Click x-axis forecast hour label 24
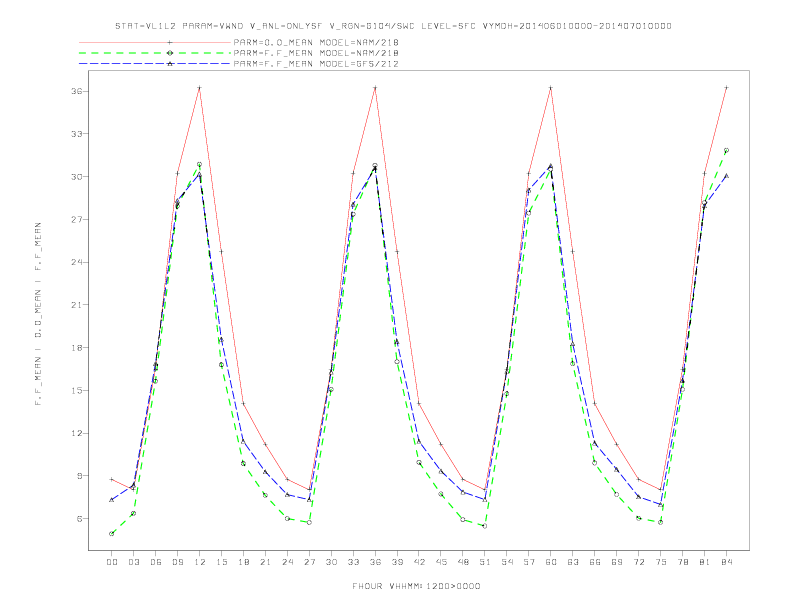This screenshot has width=792, height=612. 287,562
